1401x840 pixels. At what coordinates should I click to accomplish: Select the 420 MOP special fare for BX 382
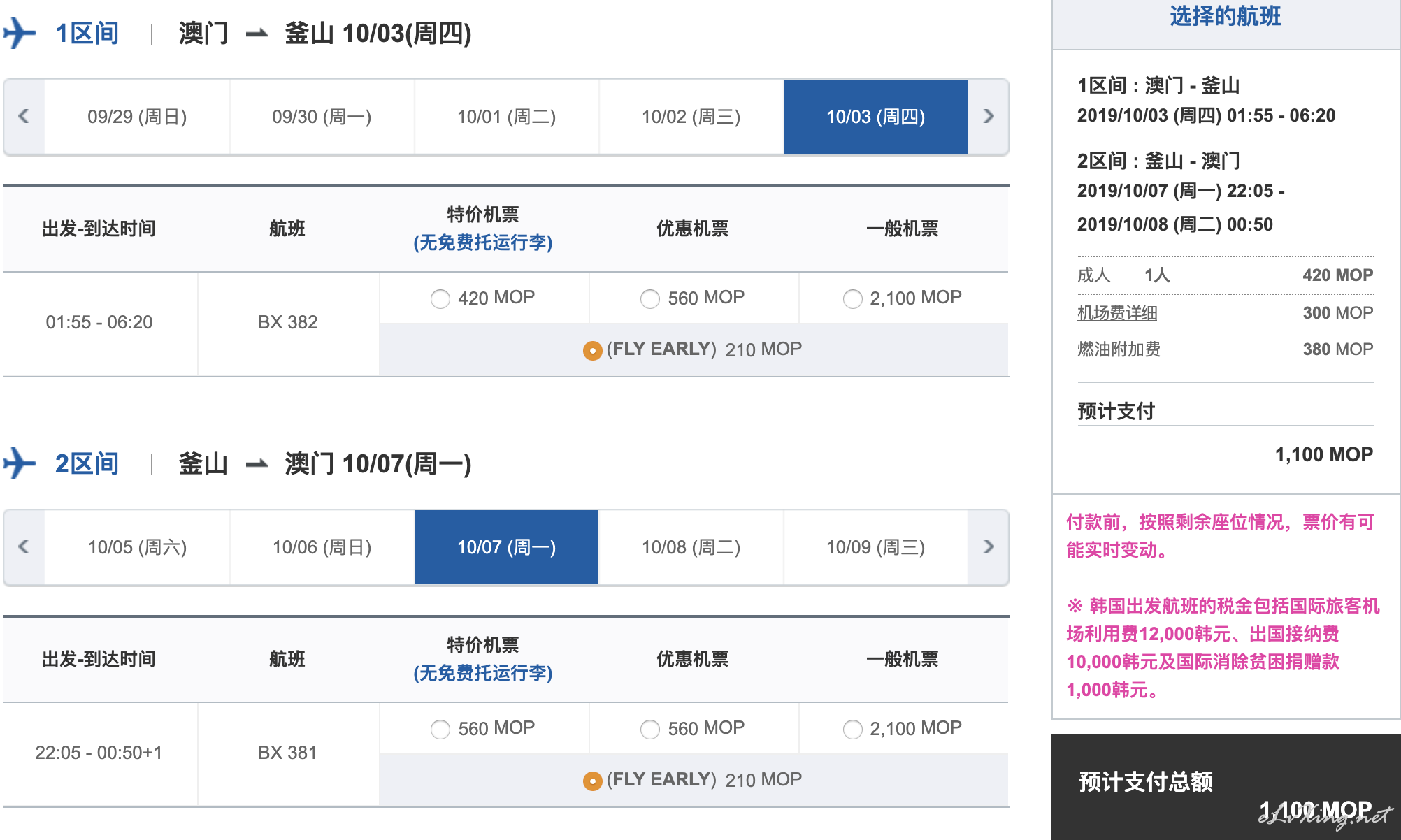440,299
